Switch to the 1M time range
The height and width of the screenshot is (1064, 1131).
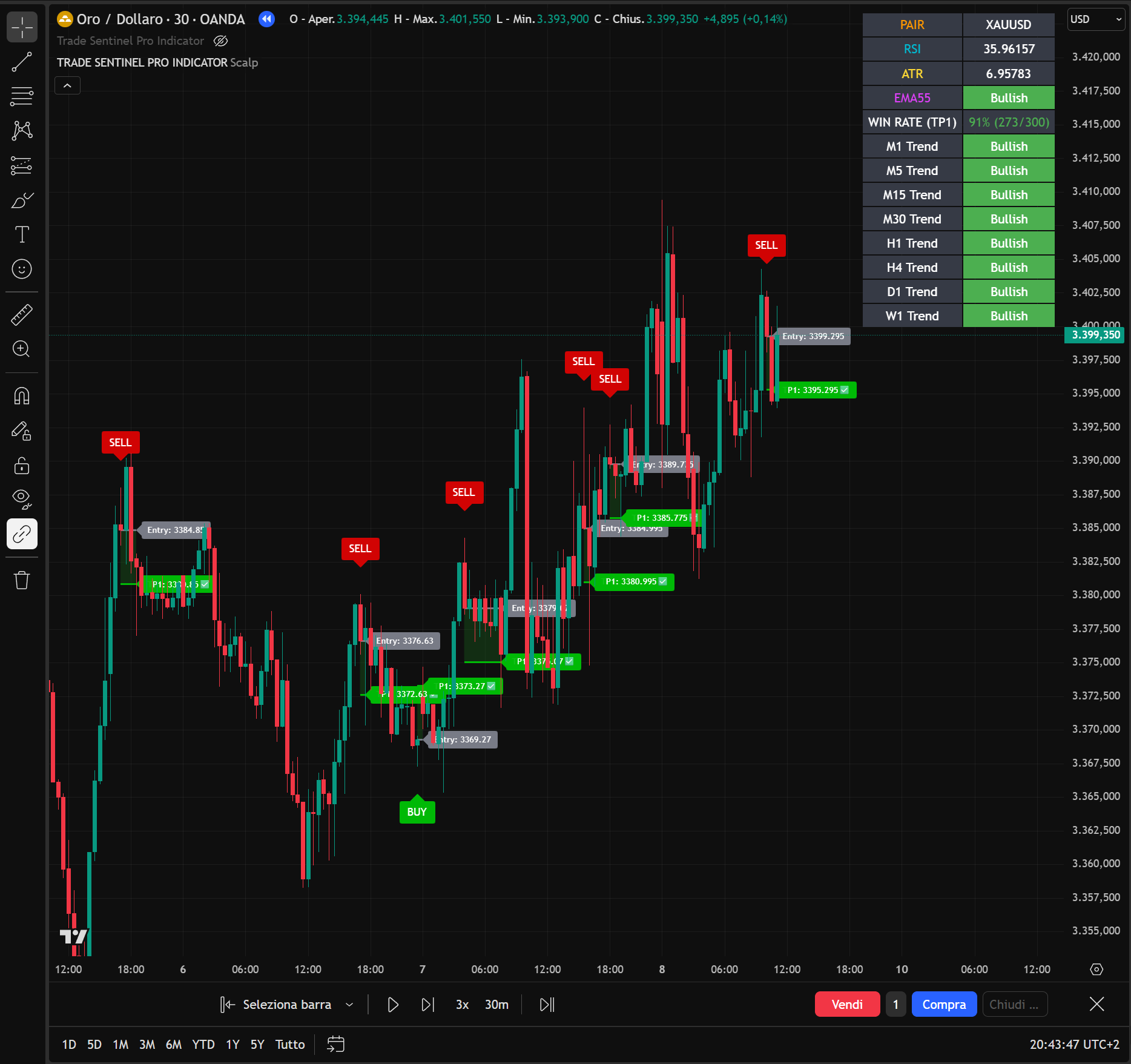click(x=120, y=1045)
